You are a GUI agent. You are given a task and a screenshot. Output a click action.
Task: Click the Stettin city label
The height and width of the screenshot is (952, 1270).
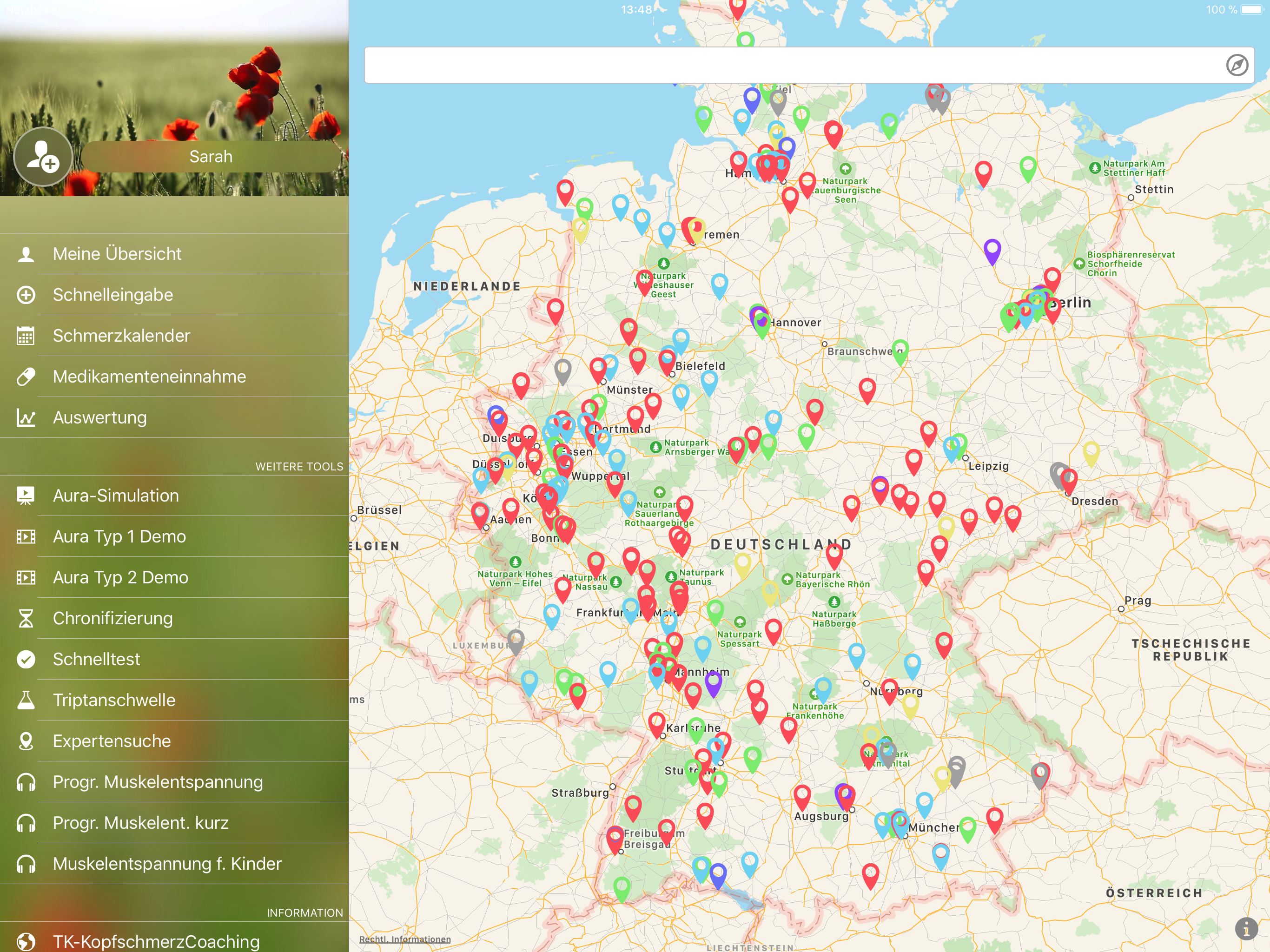[x=1154, y=189]
